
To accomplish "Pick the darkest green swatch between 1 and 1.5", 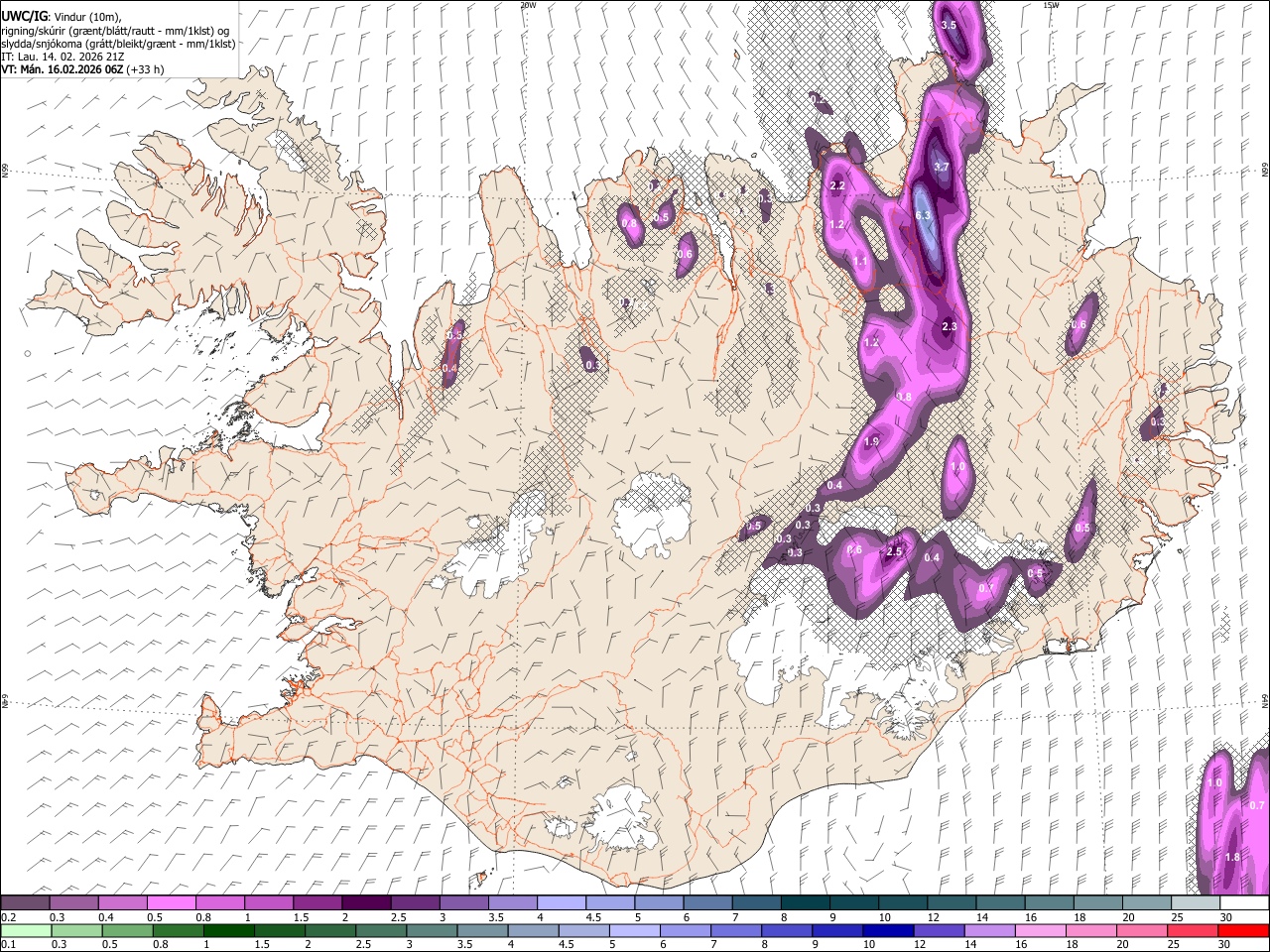I will click(227, 930).
